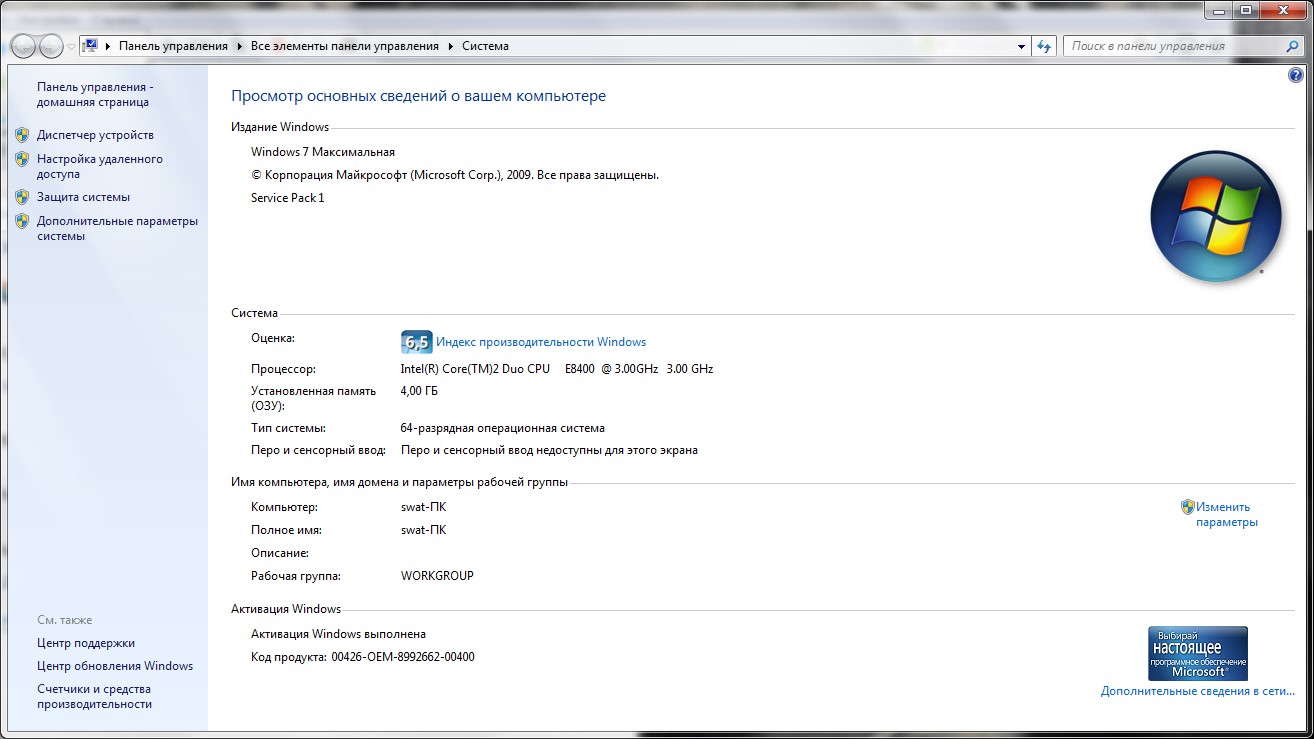Open "Дополнительные сведения в сети..." link
The height and width of the screenshot is (739, 1314).
(x=1198, y=691)
